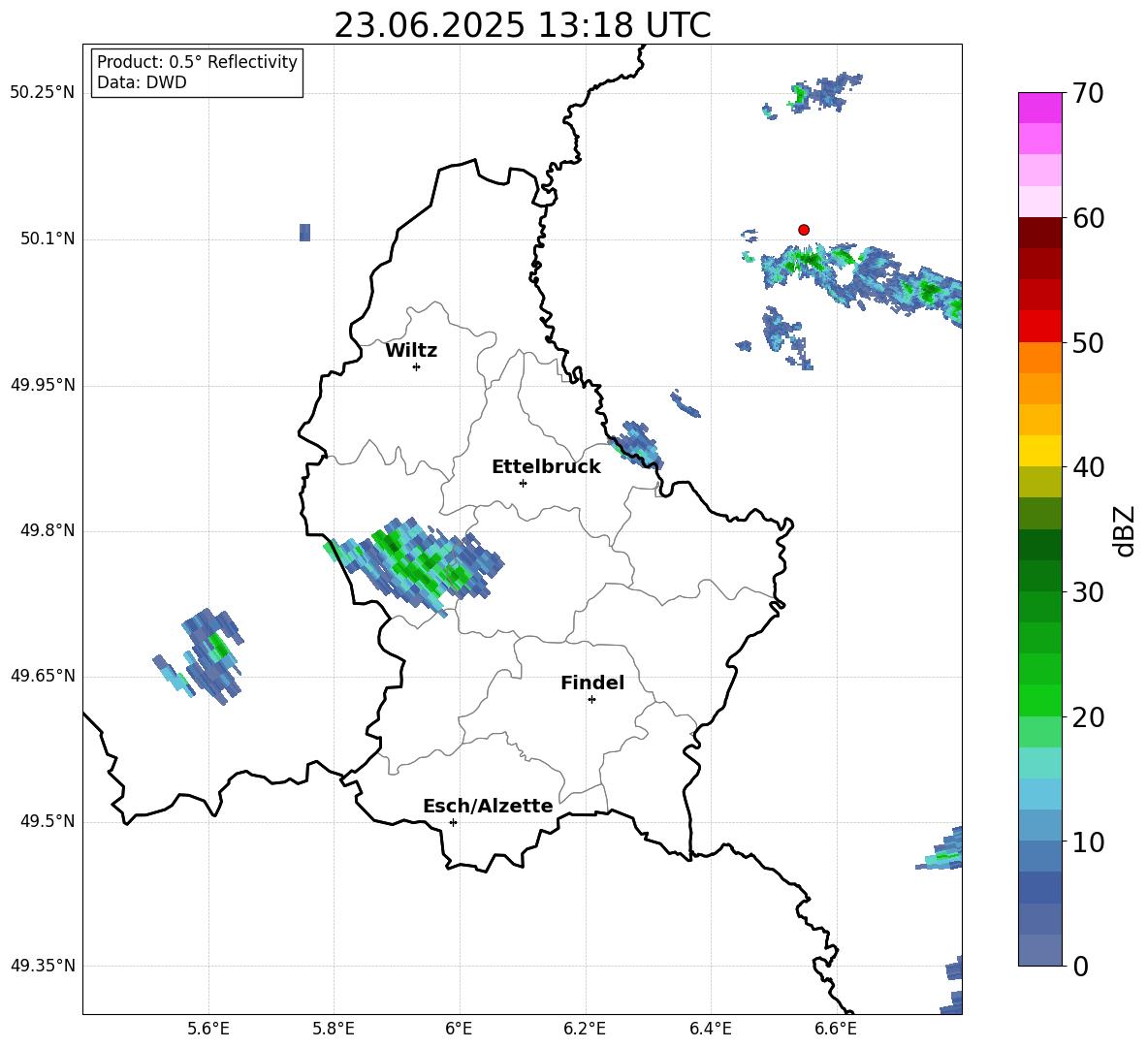Click the 6.6°E longitude label
The height and width of the screenshot is (1048, 1148).
[836, 1030]
